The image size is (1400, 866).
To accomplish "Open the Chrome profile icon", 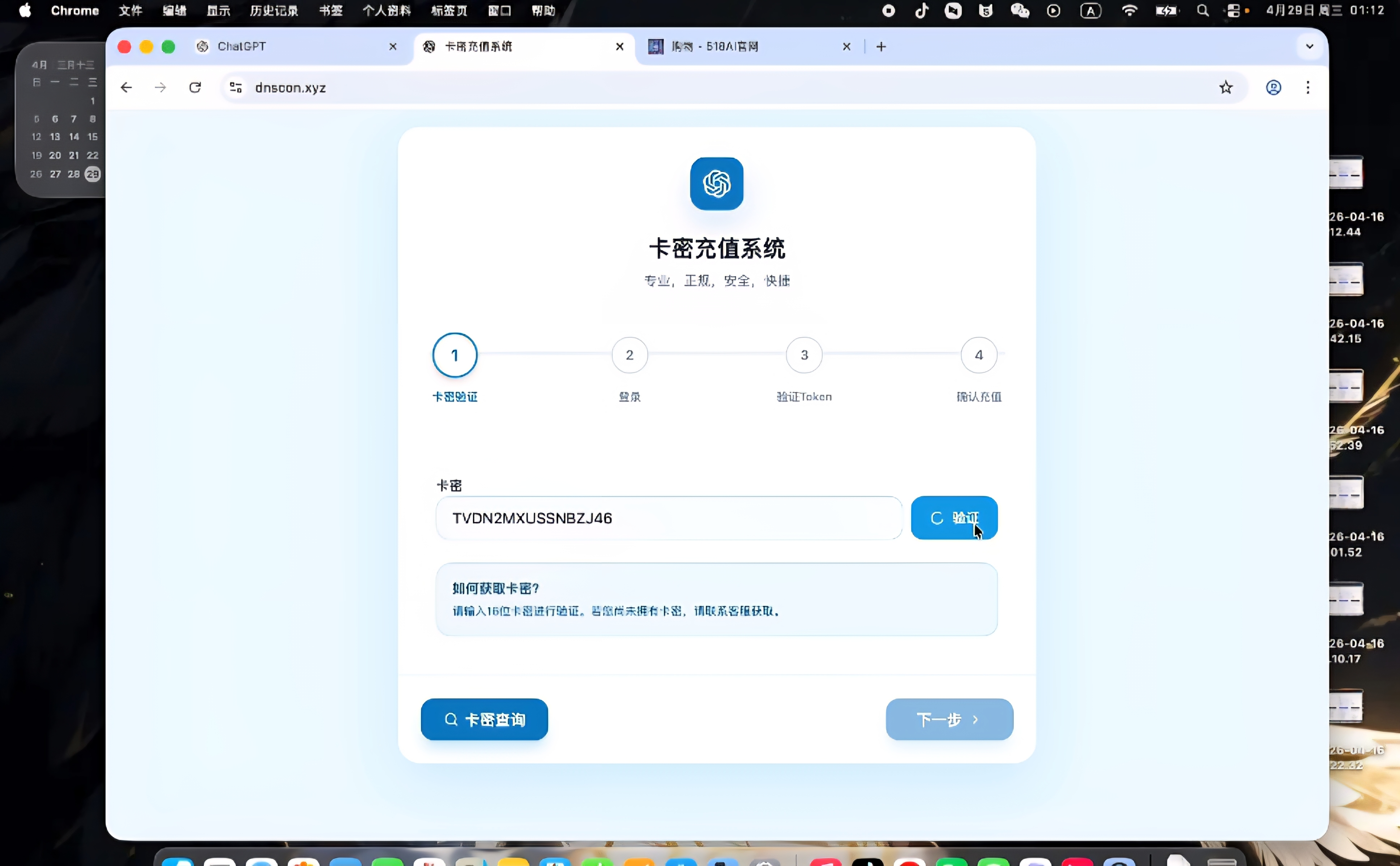I will coord(1273,87).
